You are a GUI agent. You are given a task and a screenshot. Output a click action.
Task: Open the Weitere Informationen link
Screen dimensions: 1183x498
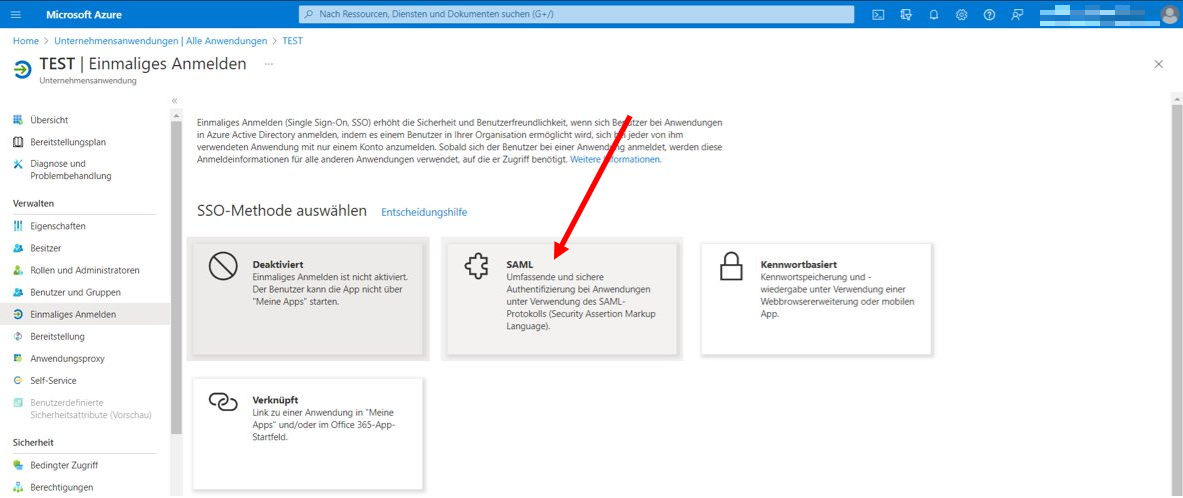pyautogui.click(x=616, y=160)
